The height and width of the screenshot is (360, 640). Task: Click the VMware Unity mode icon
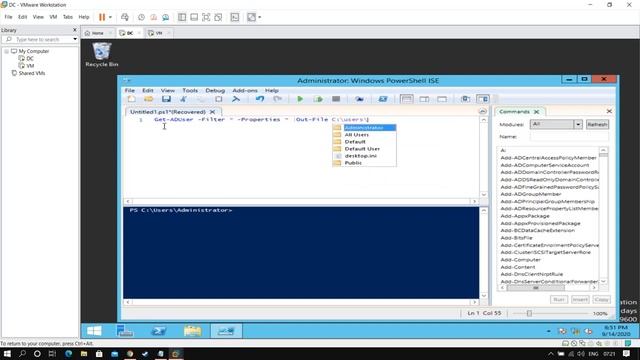[x=218, y=17]
